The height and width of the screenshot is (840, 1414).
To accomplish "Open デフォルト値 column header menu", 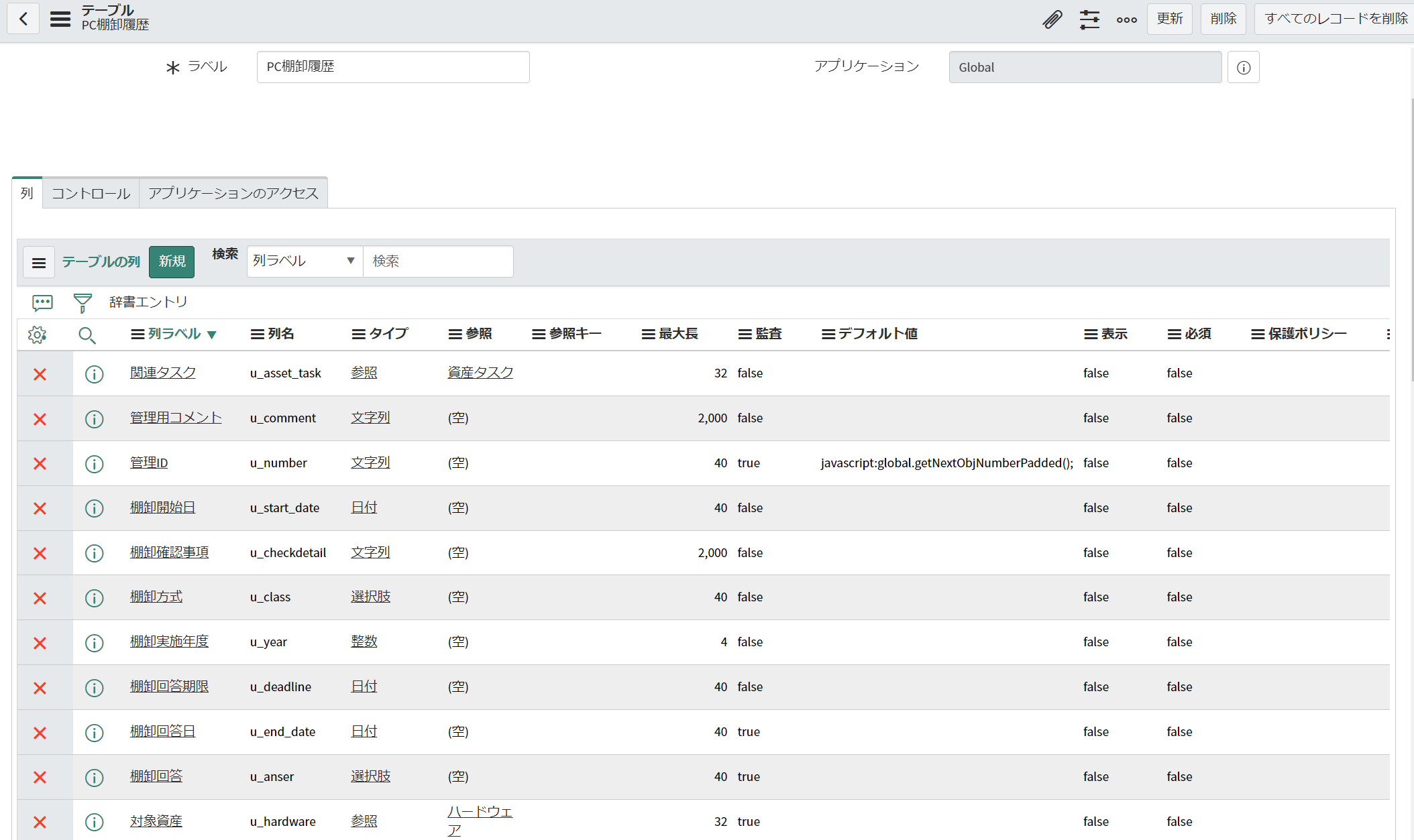I will (x=828, y=334).
